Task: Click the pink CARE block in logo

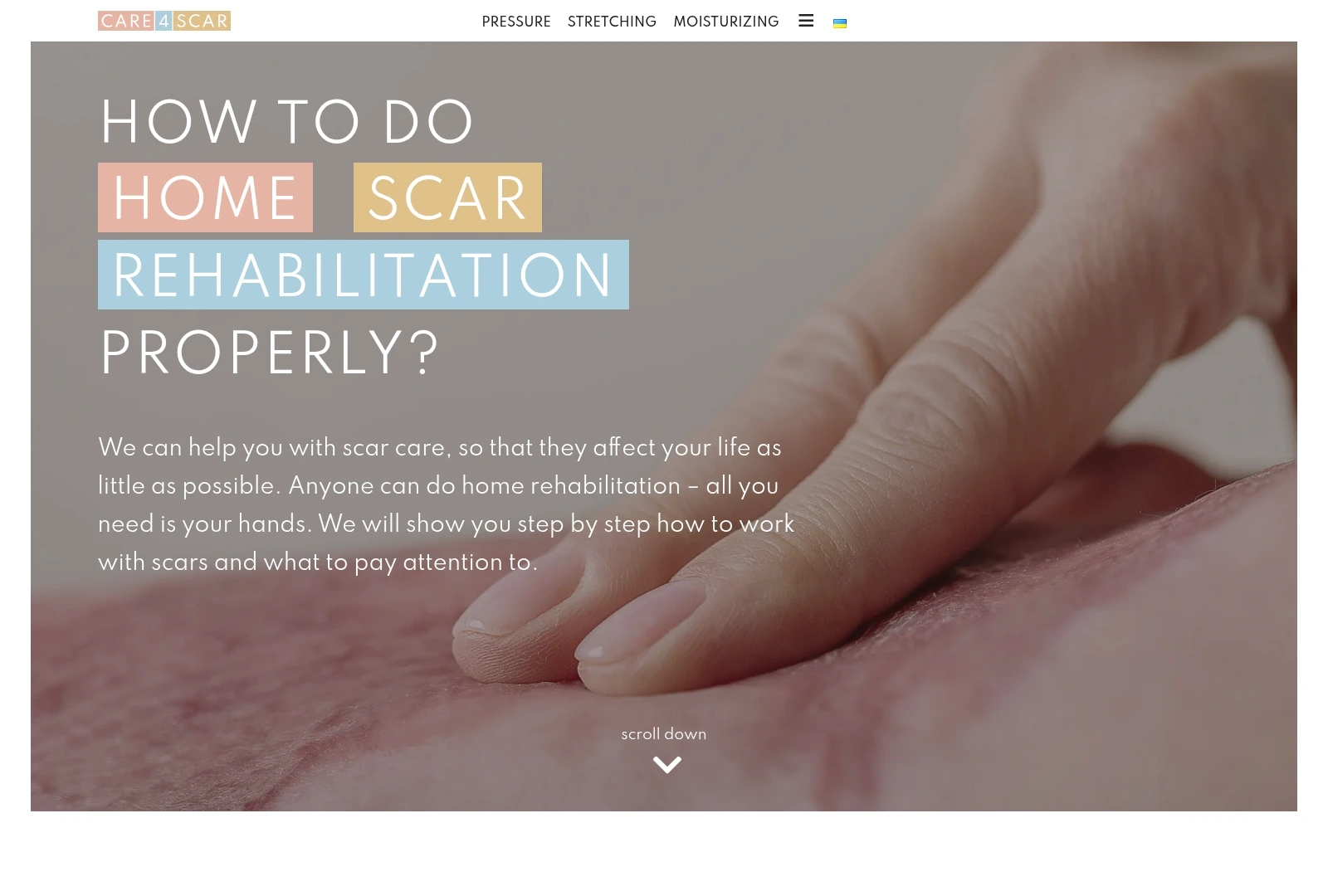Action: (126, 21)
